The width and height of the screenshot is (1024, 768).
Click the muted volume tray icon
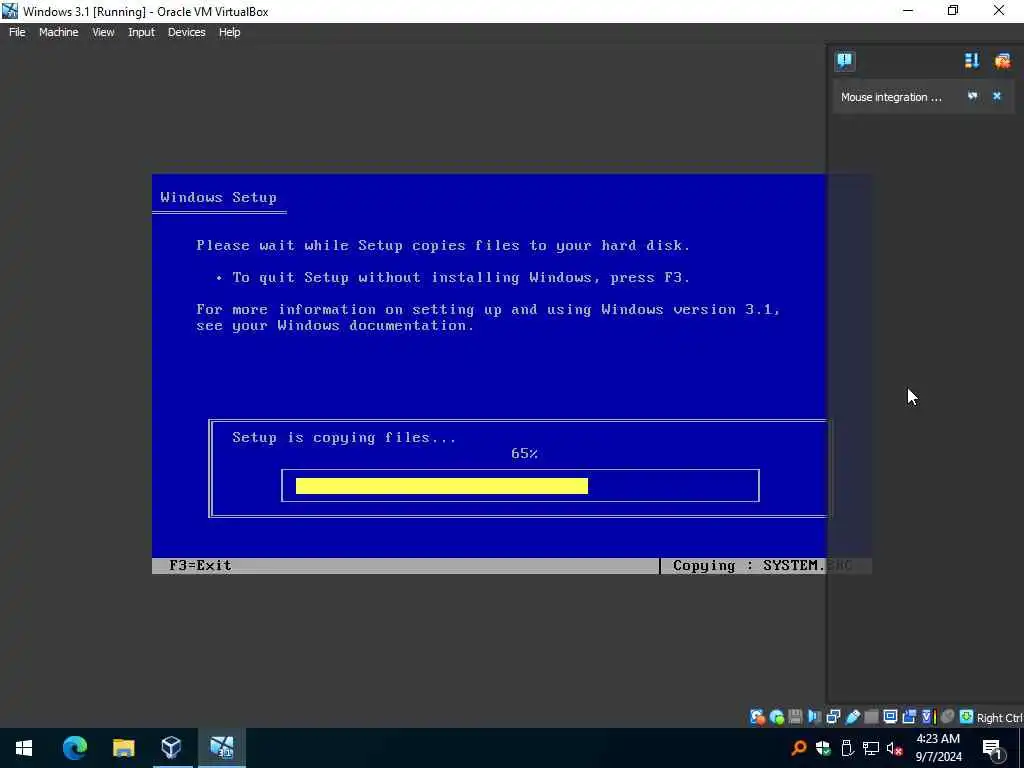(x=895, y=748)
